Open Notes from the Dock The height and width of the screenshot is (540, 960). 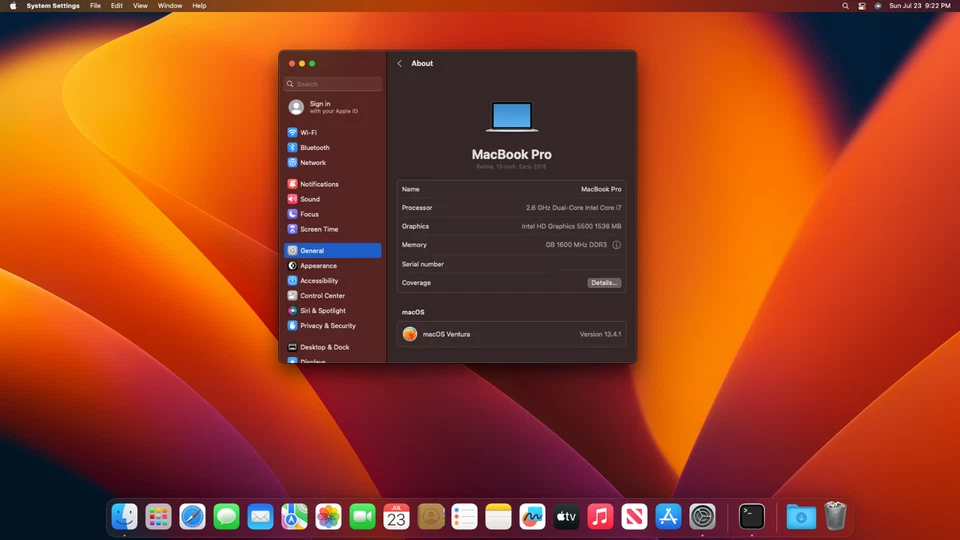point(498,517)
